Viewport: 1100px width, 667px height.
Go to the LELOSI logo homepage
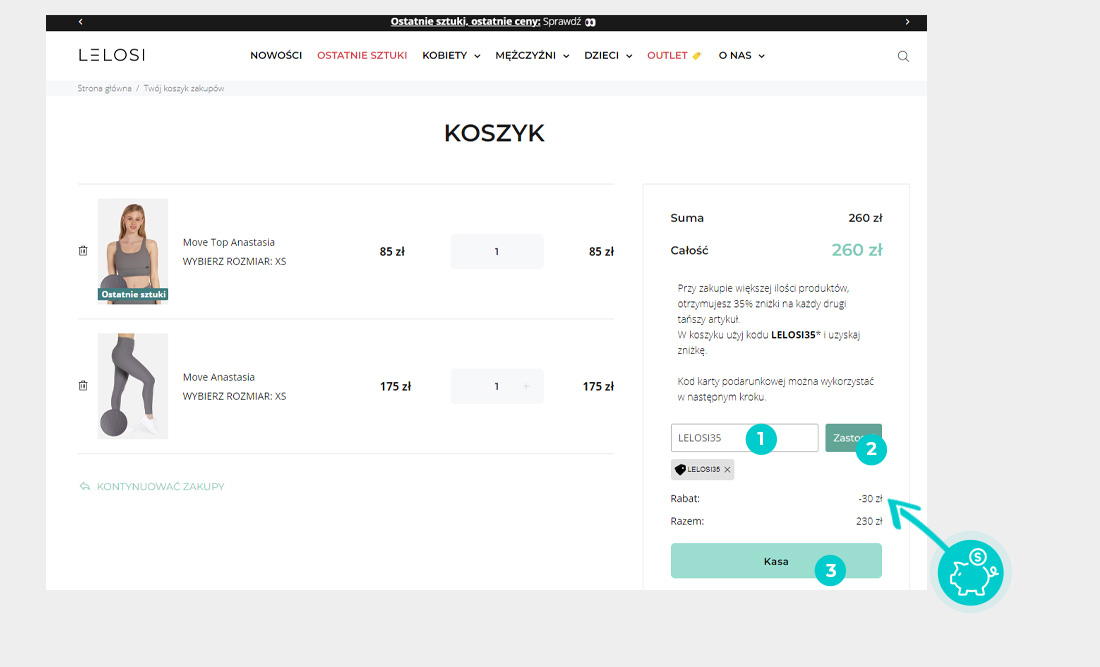(112, 55)
